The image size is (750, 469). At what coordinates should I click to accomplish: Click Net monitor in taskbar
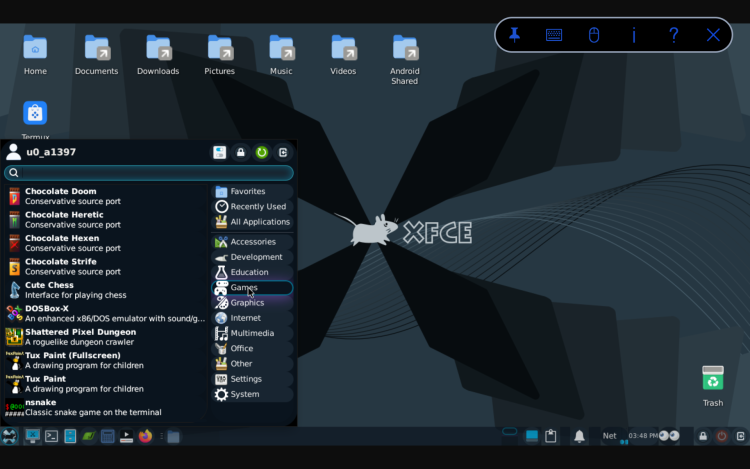pyautogui.click(x=610, y=436)
